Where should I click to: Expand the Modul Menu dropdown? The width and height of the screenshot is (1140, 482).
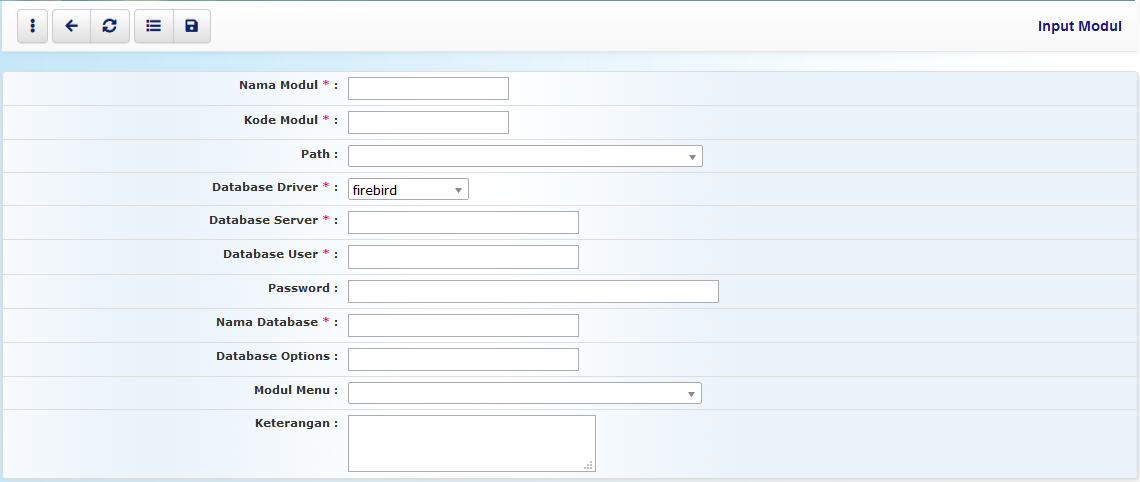tap(524, 393)
